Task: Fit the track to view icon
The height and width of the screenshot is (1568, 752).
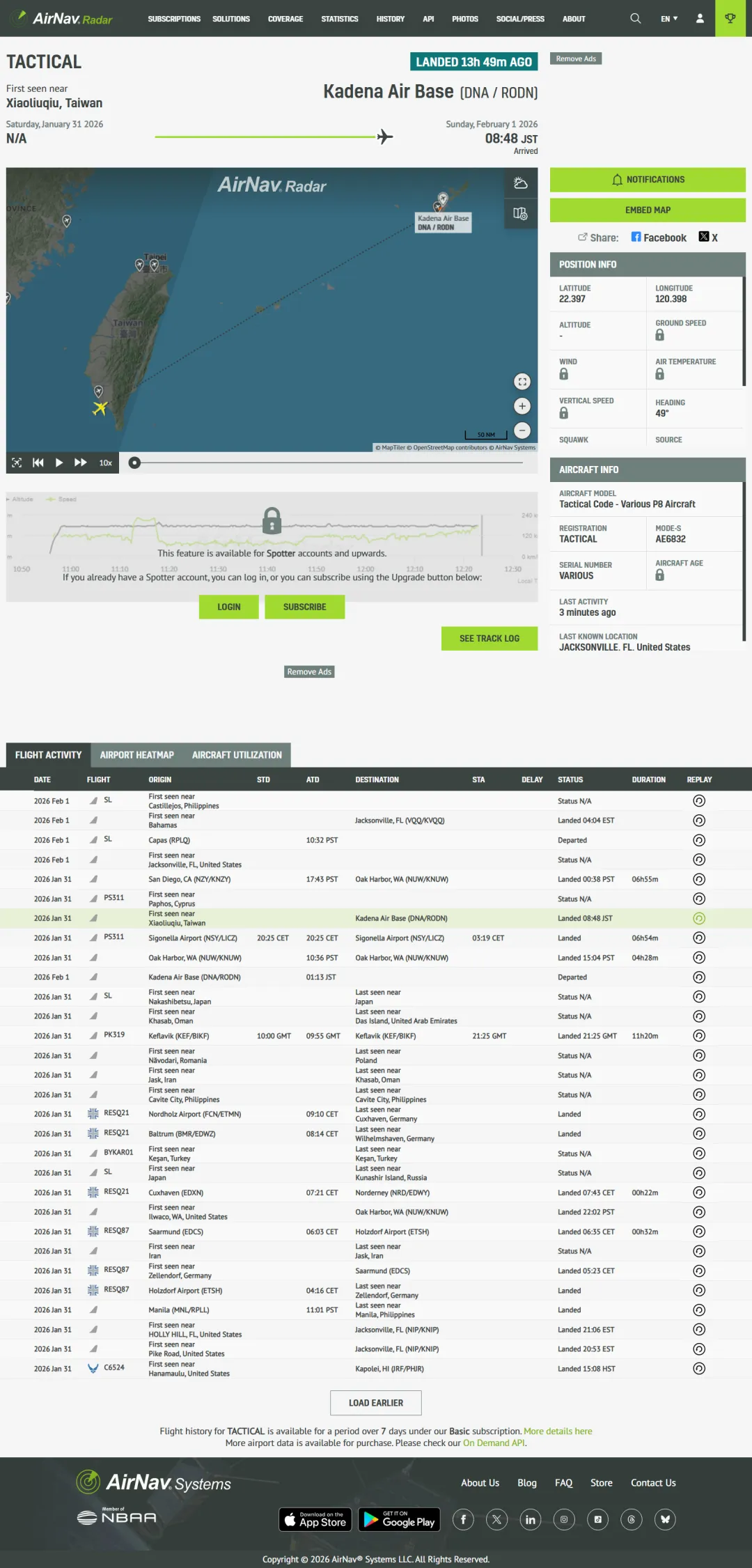Action: click(x=17, y=463)
